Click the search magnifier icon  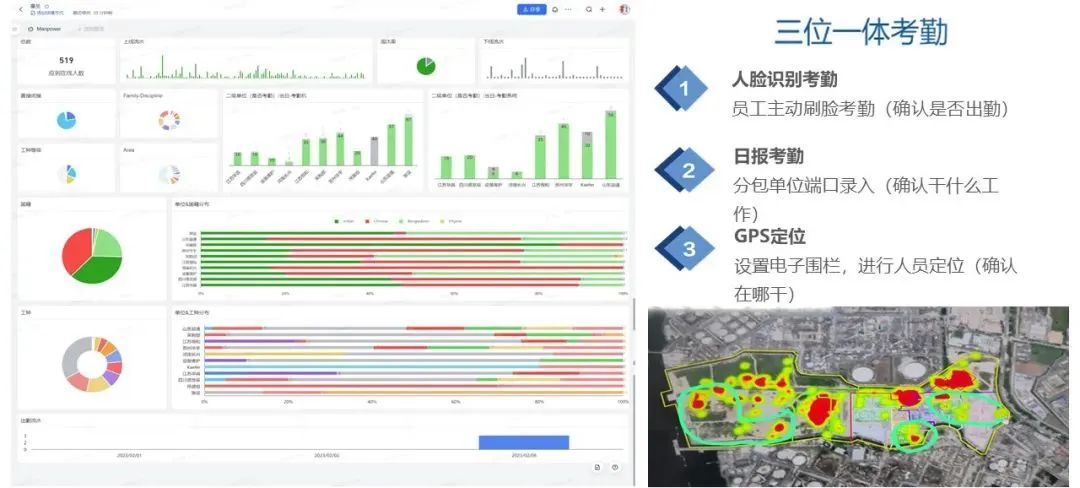589,9
